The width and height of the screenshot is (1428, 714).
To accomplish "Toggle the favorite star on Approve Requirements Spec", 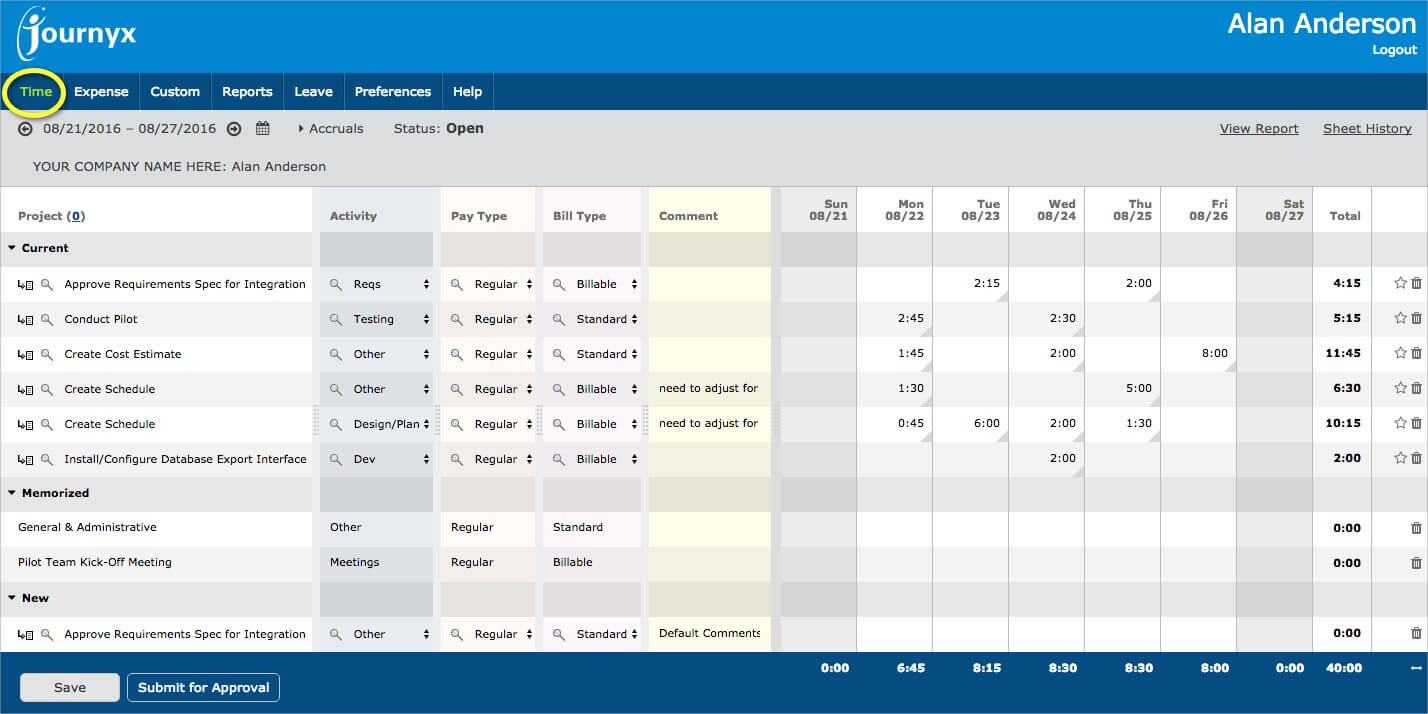I will click(x=1400, y=283).
